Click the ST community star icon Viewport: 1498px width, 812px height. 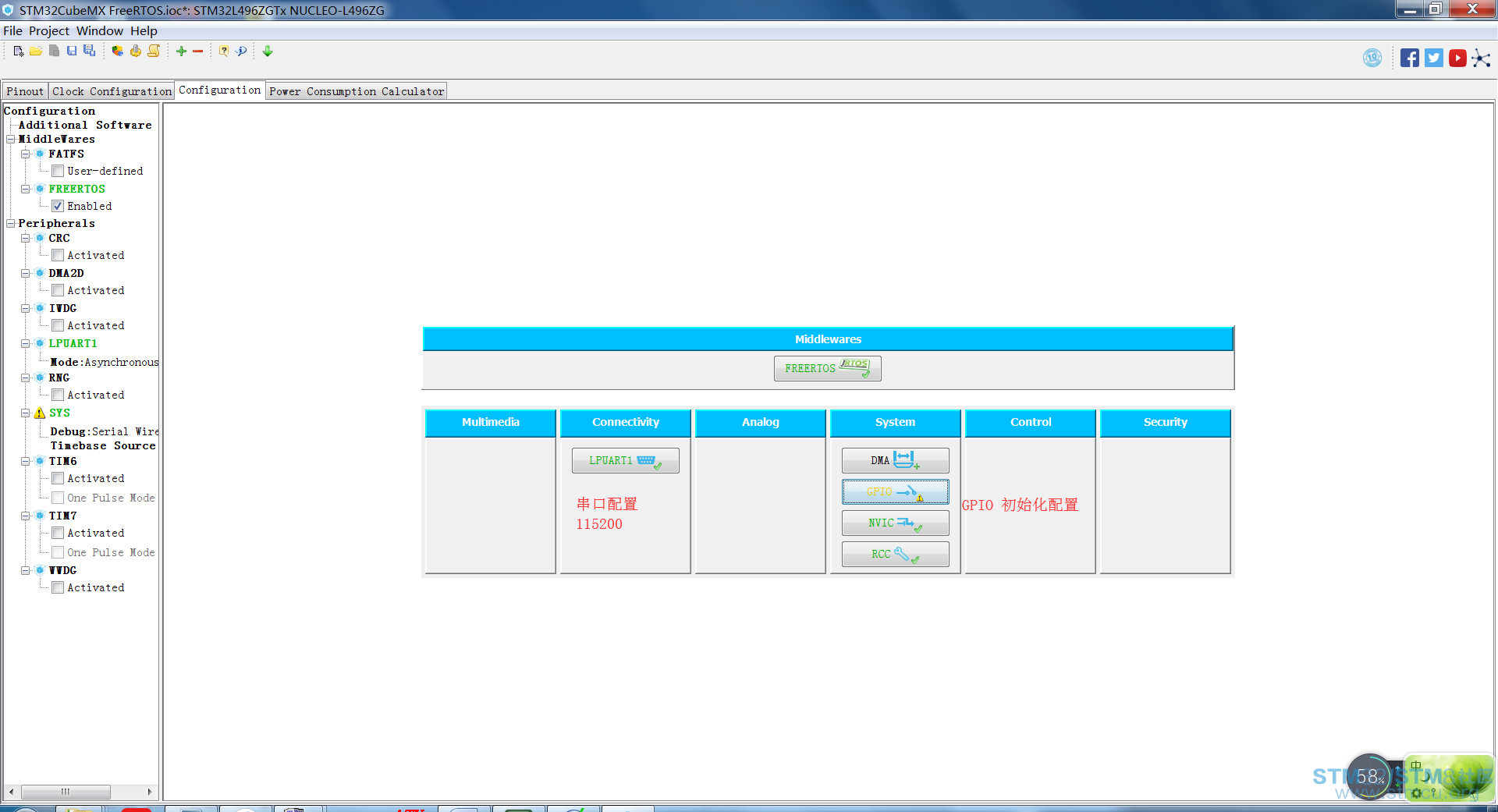coord(1481,59)
